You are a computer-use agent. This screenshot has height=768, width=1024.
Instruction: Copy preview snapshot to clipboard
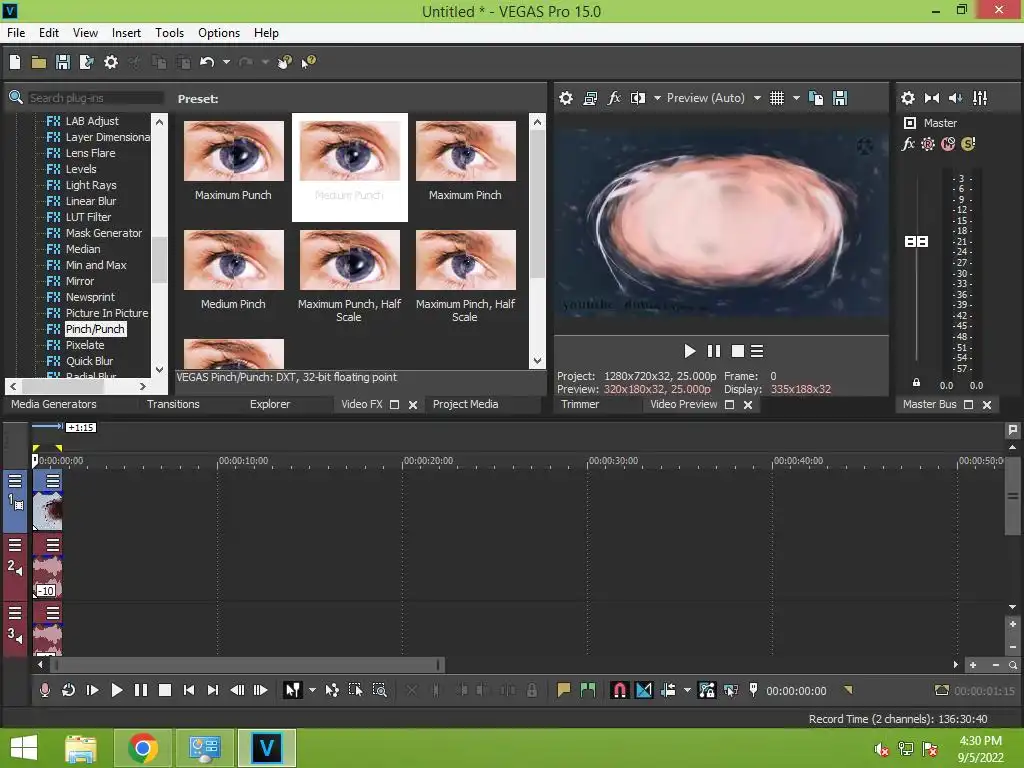point(816,98)
